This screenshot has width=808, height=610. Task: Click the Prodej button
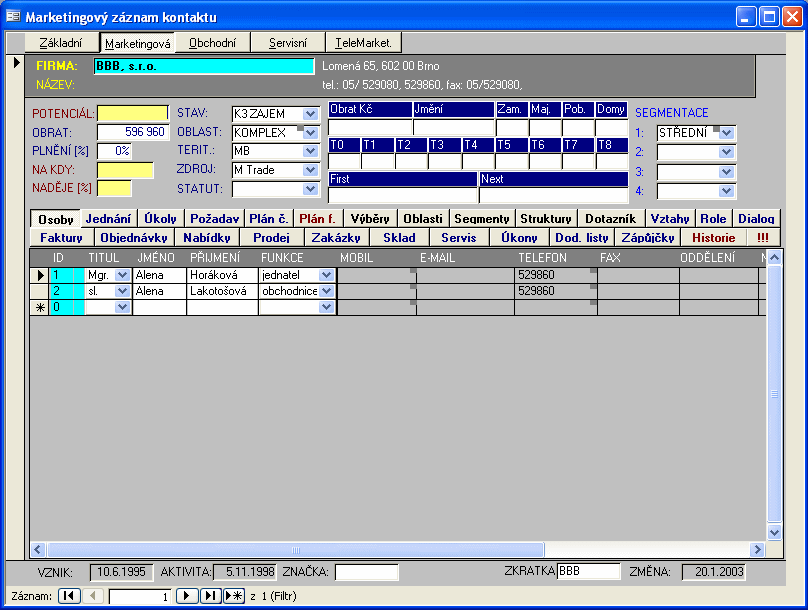(x=272, y=238)
